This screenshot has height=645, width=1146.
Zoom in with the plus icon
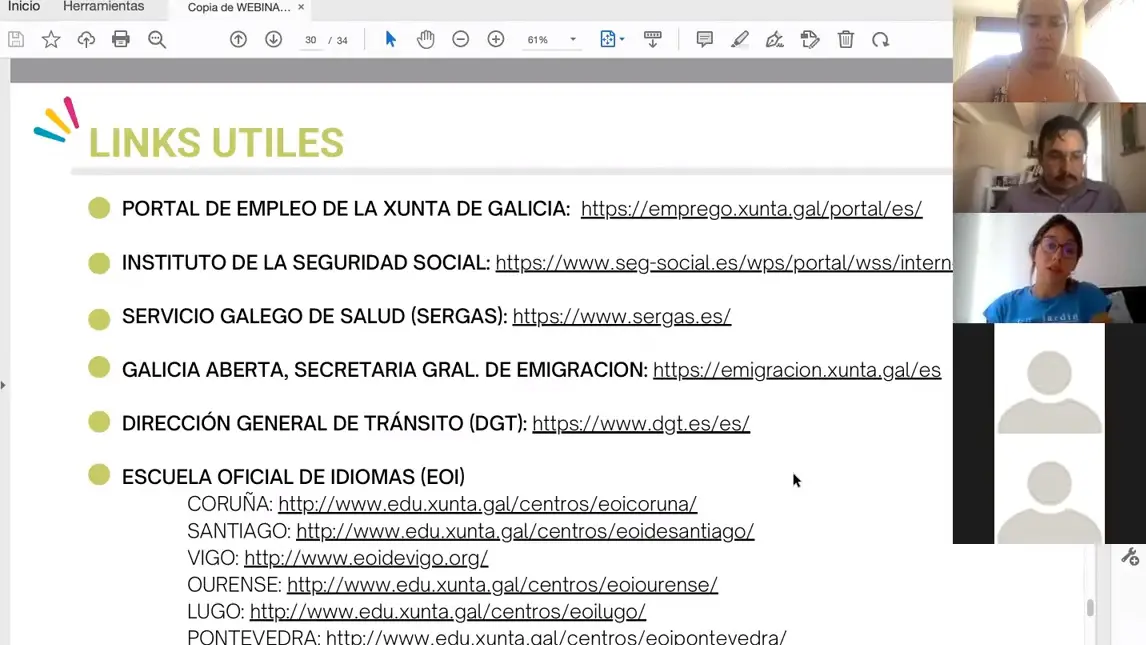[x=496, y=39]
